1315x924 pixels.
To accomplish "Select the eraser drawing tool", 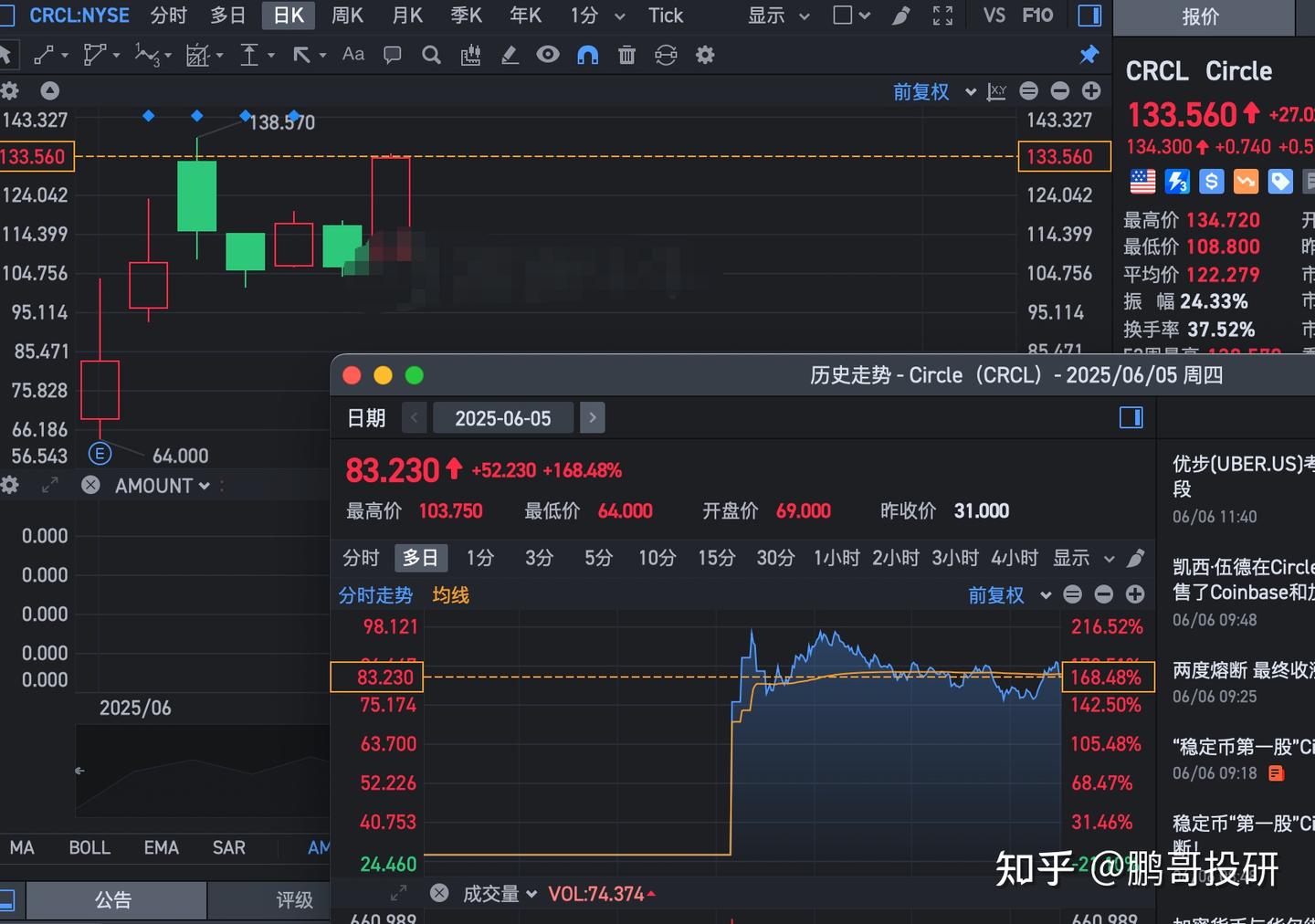I will coord(510,56).
